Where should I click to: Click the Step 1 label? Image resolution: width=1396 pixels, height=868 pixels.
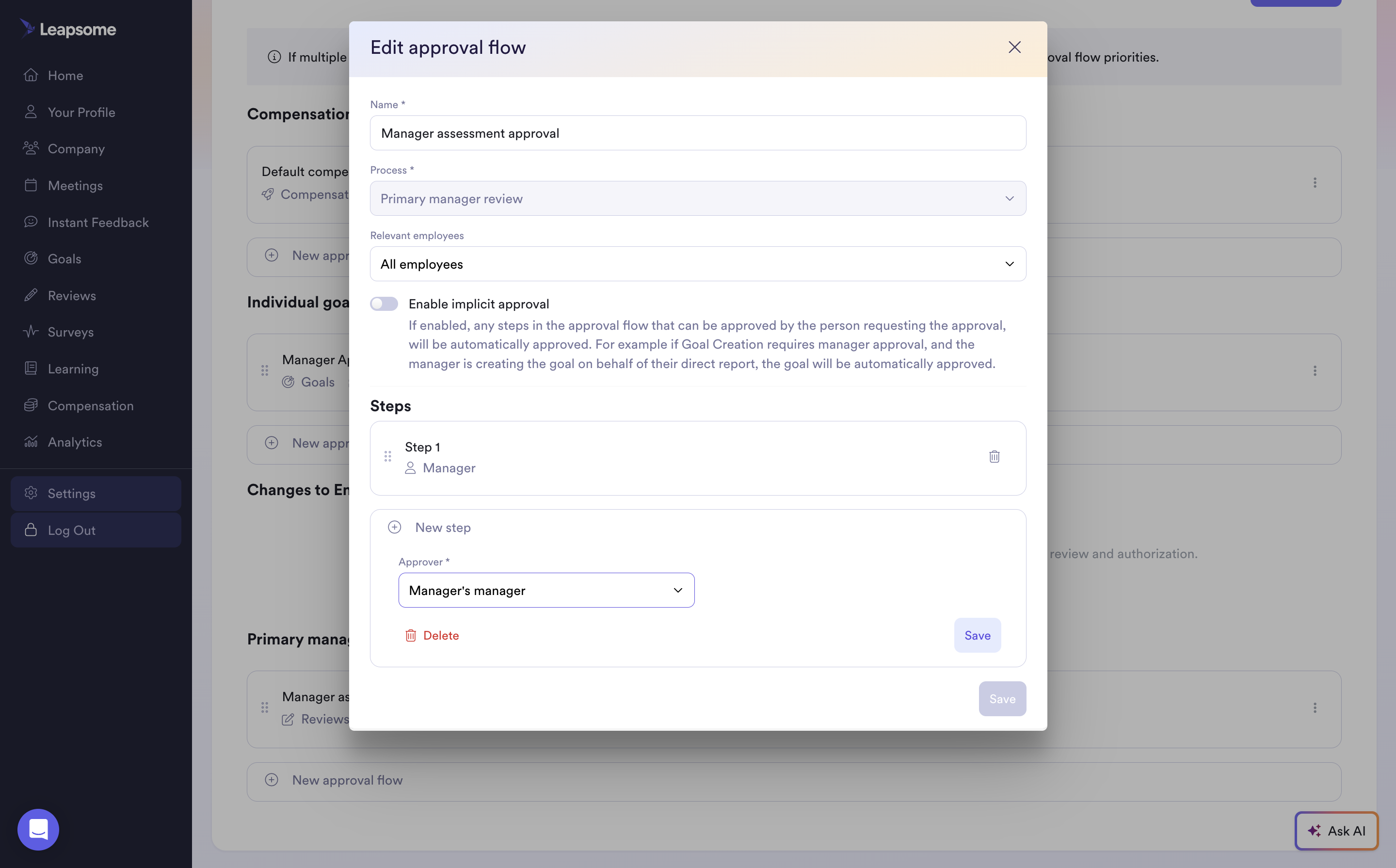pos(422,447)
